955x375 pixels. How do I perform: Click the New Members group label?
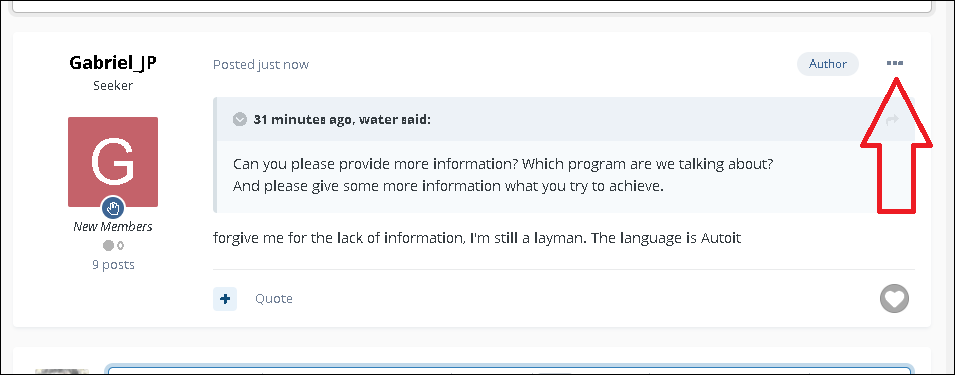pos(113,227)
